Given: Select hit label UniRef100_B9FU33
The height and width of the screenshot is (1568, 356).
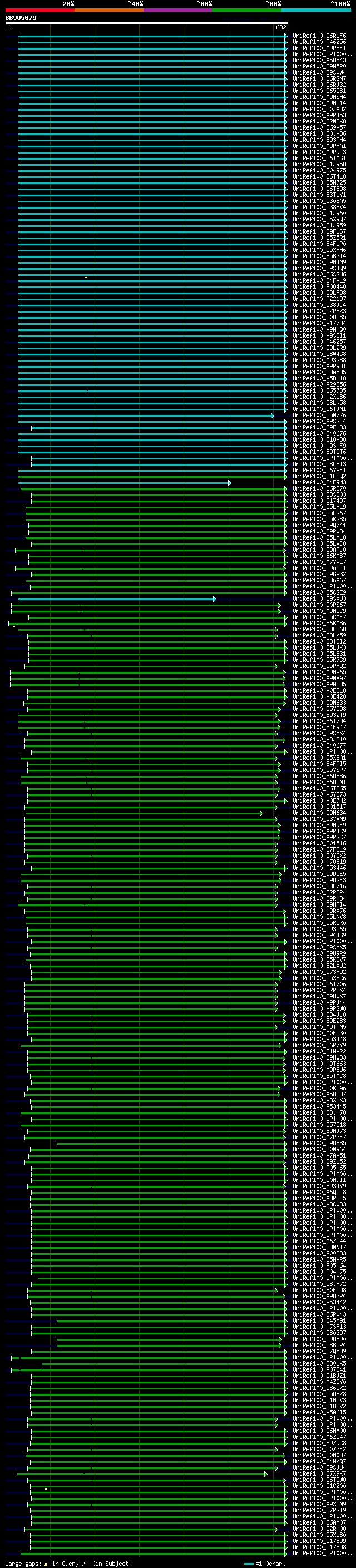Looking at the screenshot, I should (x=319, y=427).
